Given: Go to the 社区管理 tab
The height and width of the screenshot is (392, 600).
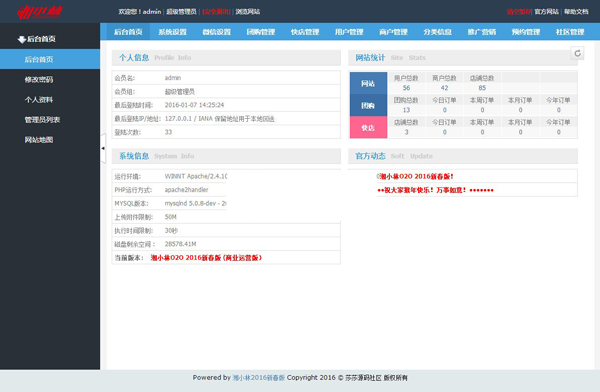Looking at the screenshot, I should [570, 32].
